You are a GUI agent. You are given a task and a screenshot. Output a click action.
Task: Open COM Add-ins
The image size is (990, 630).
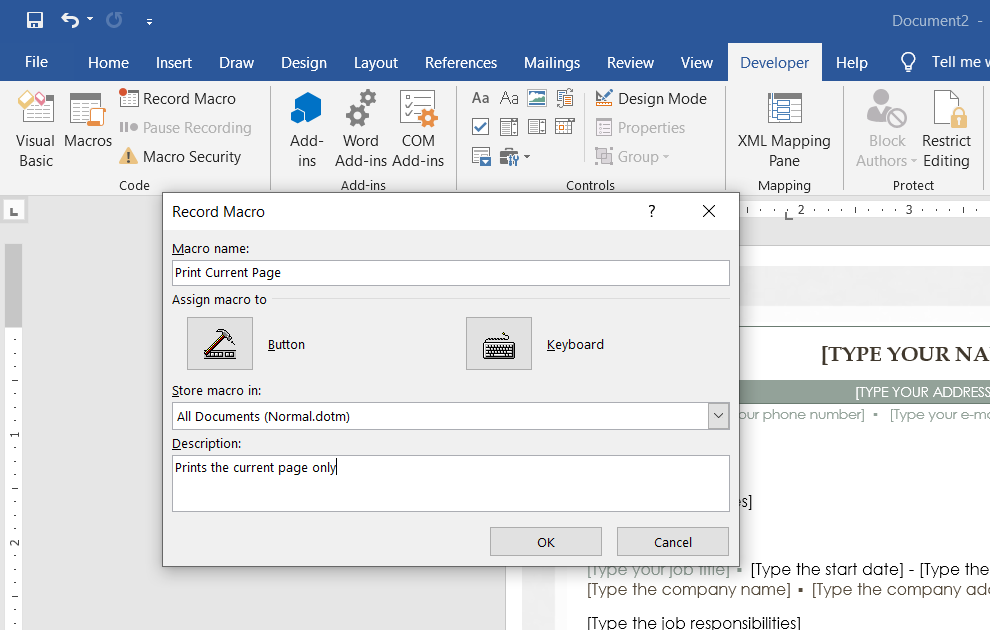click(418, 110)
